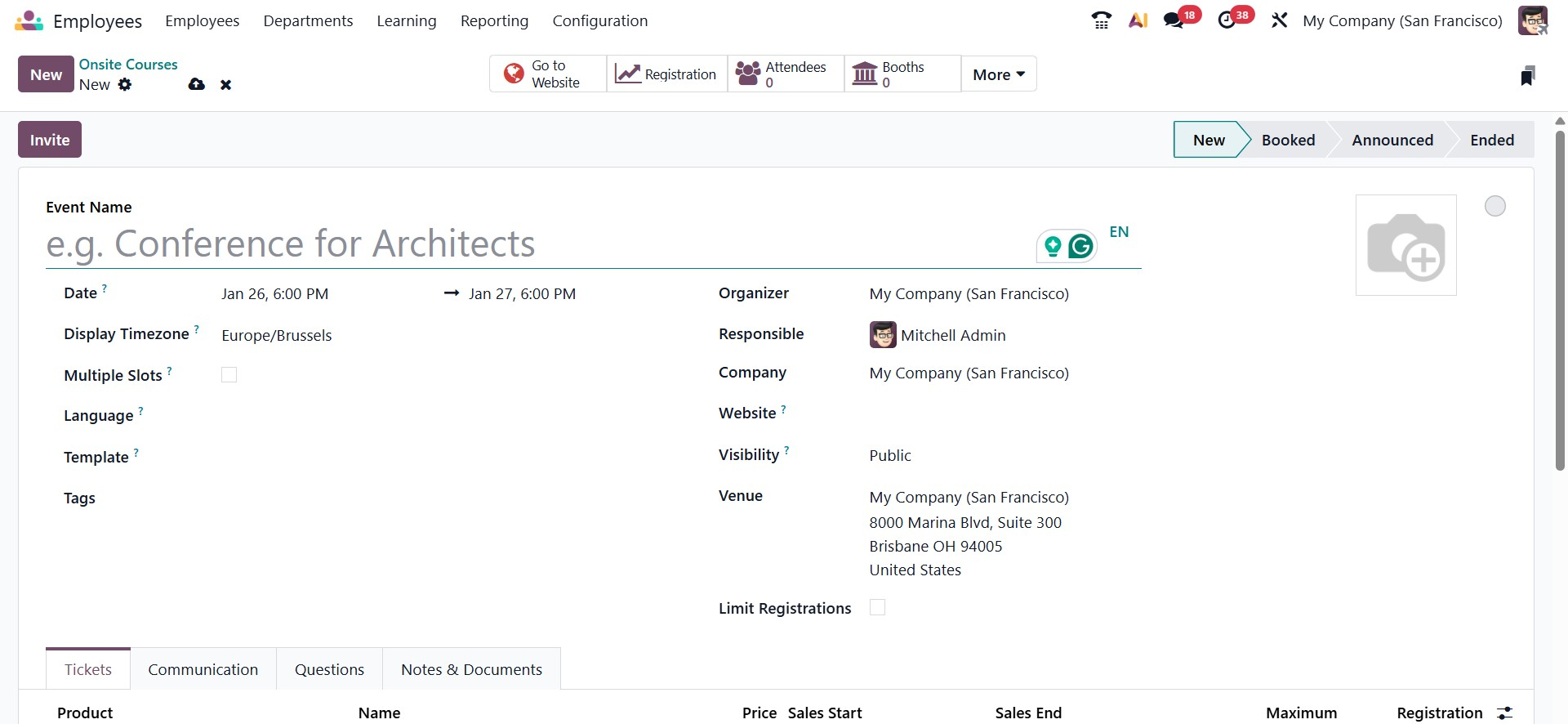Click the Invite button
The image size is (1568, 724).
[50, 140]
